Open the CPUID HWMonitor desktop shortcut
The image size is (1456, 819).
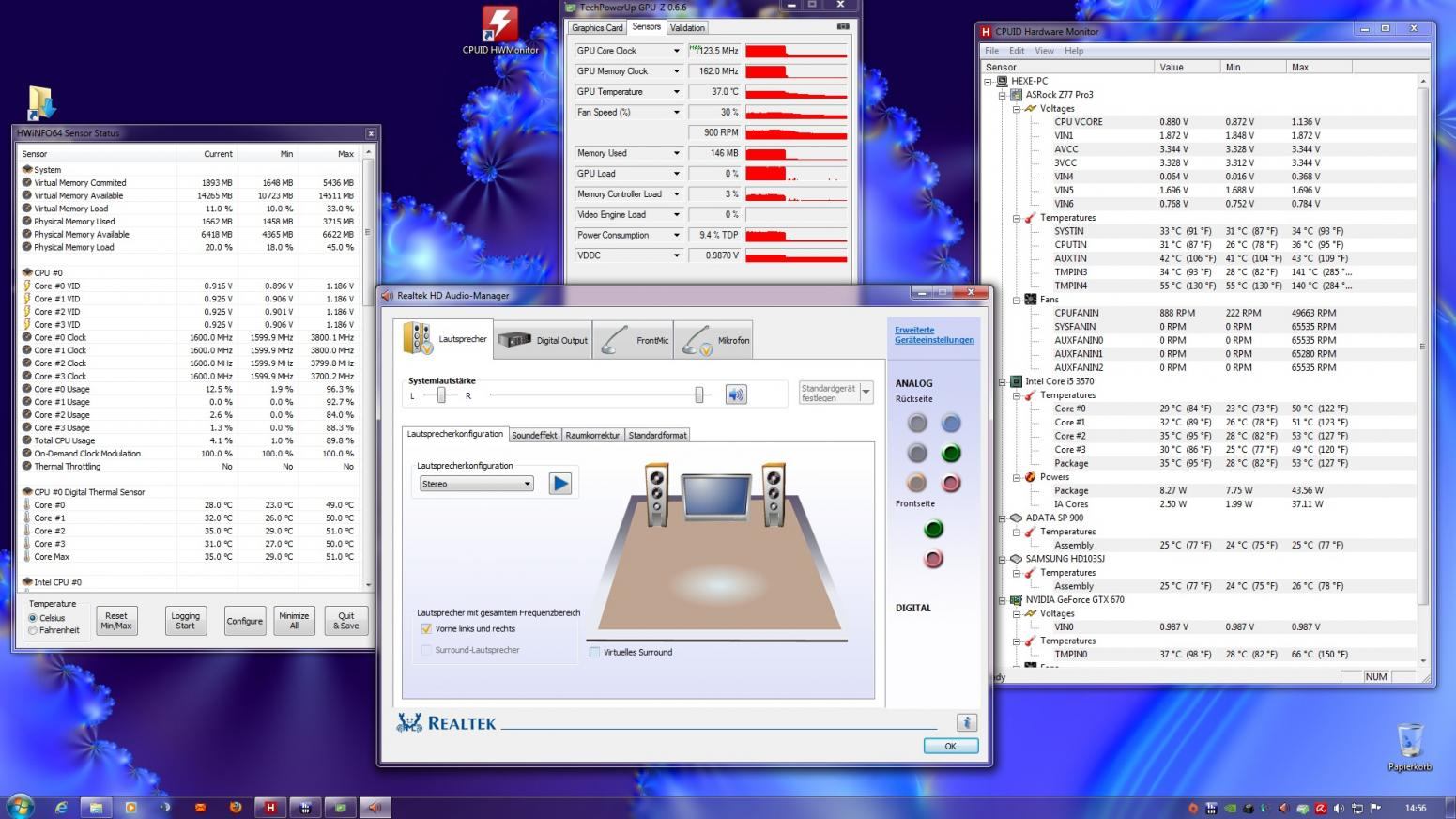499,29
